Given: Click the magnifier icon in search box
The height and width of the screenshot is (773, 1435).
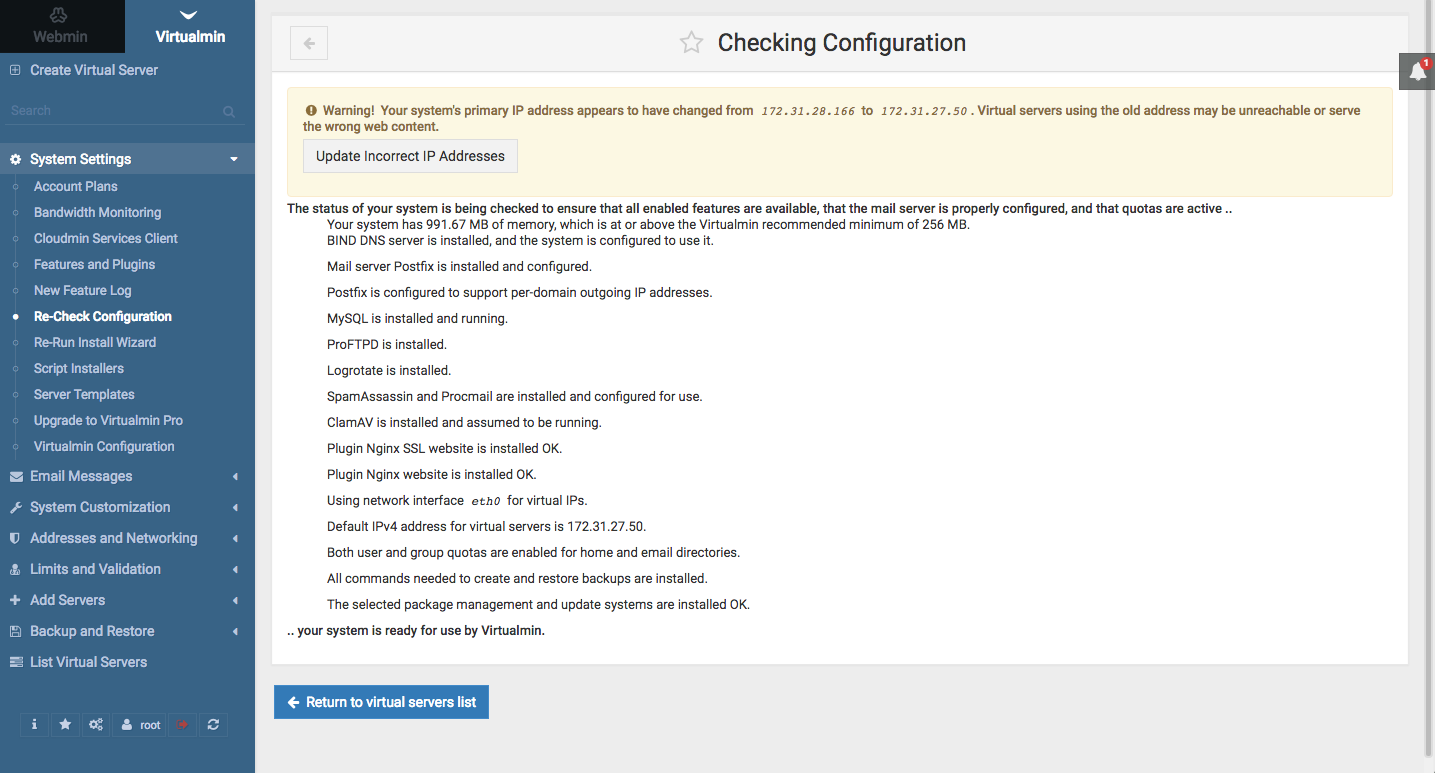Looking at the screenshot, I should coord(229,112).
